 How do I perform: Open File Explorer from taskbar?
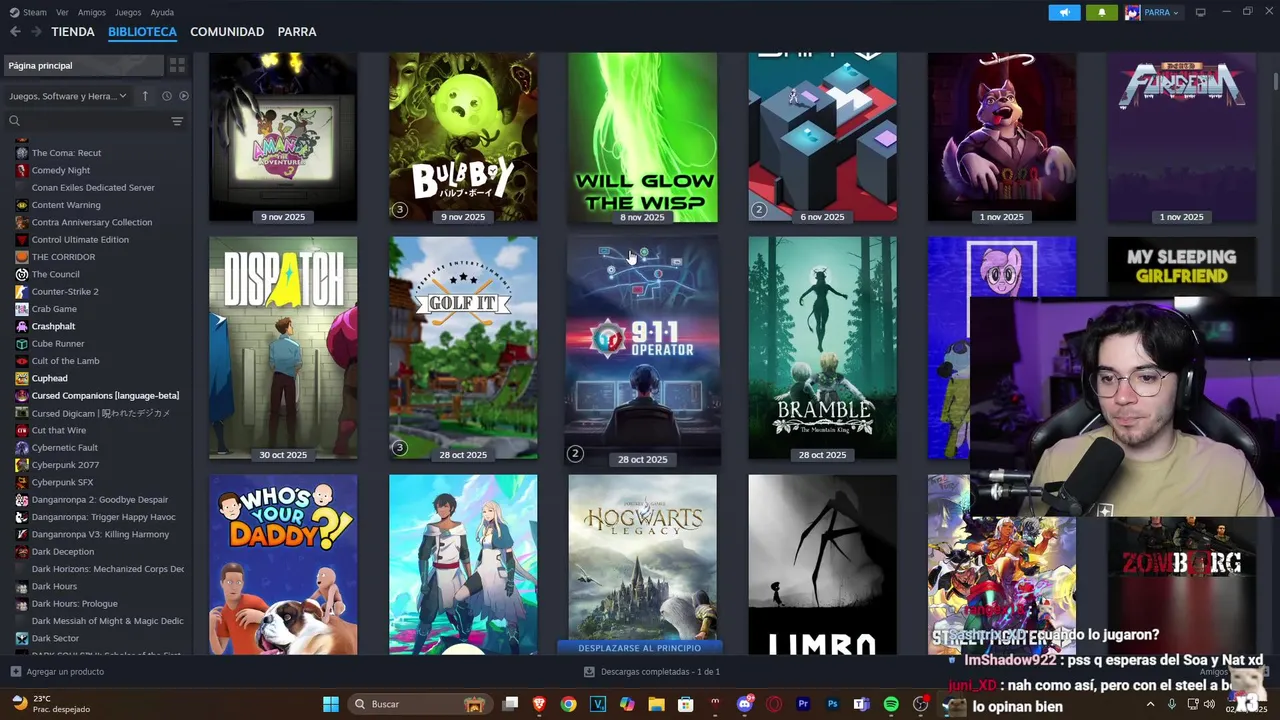(x=657, y=704)
